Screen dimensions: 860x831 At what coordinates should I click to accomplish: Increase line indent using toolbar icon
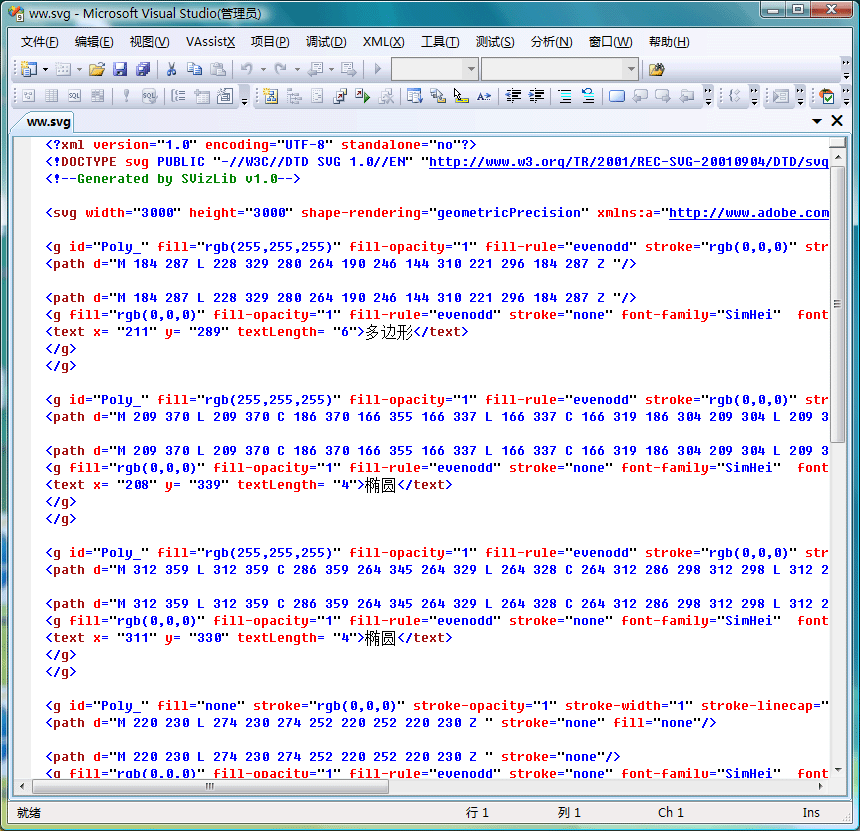pos(537,96)
